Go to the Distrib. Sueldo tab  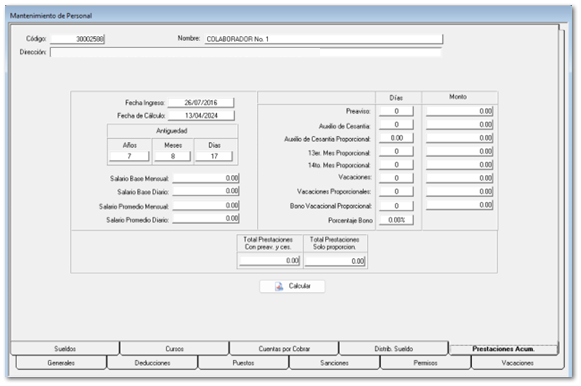tap(394, 349)
